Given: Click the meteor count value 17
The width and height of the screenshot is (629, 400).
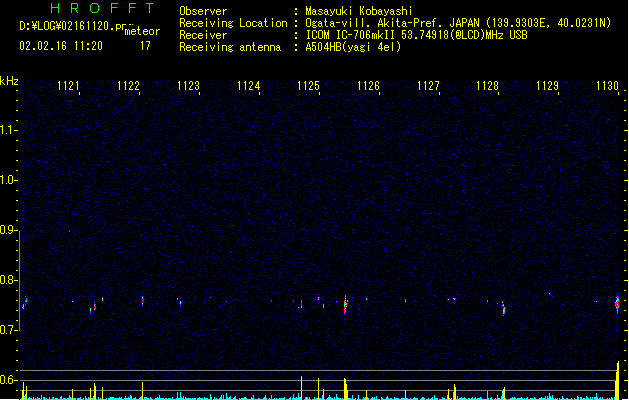Looking at the screenshot, I should (x=145, y=46).
